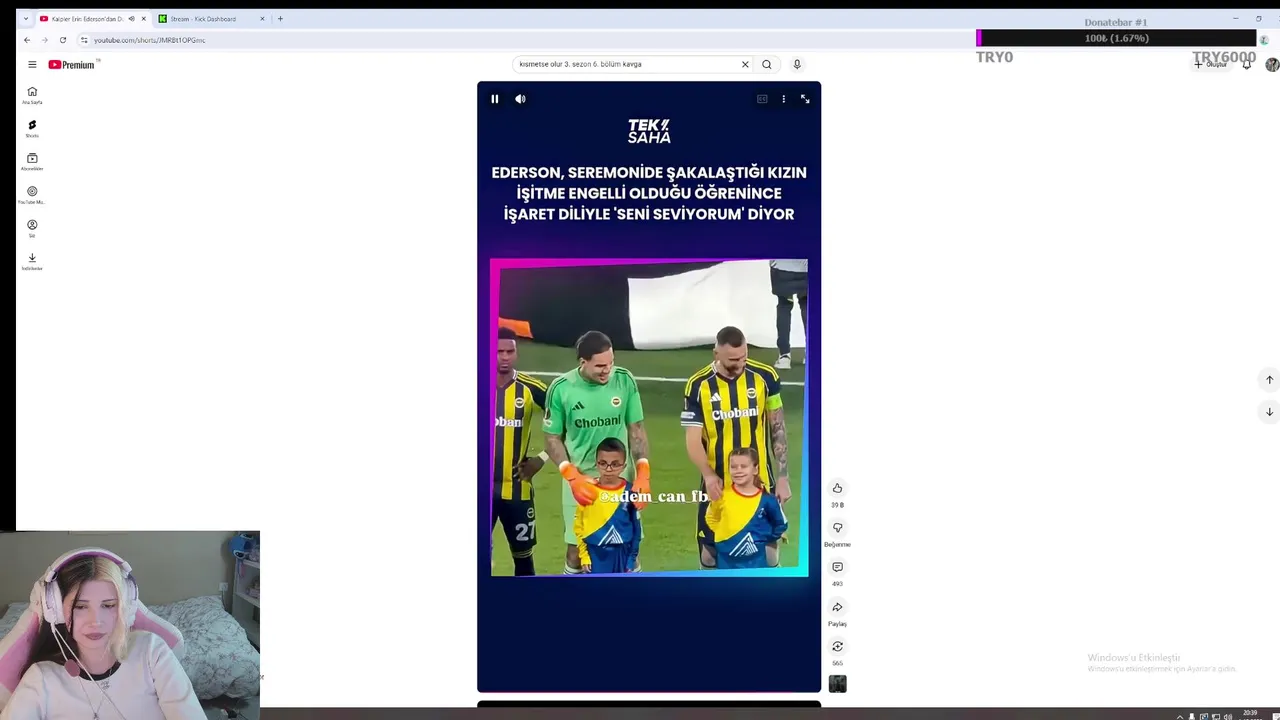Go forward in browser history
Image resolution: width=1280 pixels, height=720 pixels.
pos(44,40)
